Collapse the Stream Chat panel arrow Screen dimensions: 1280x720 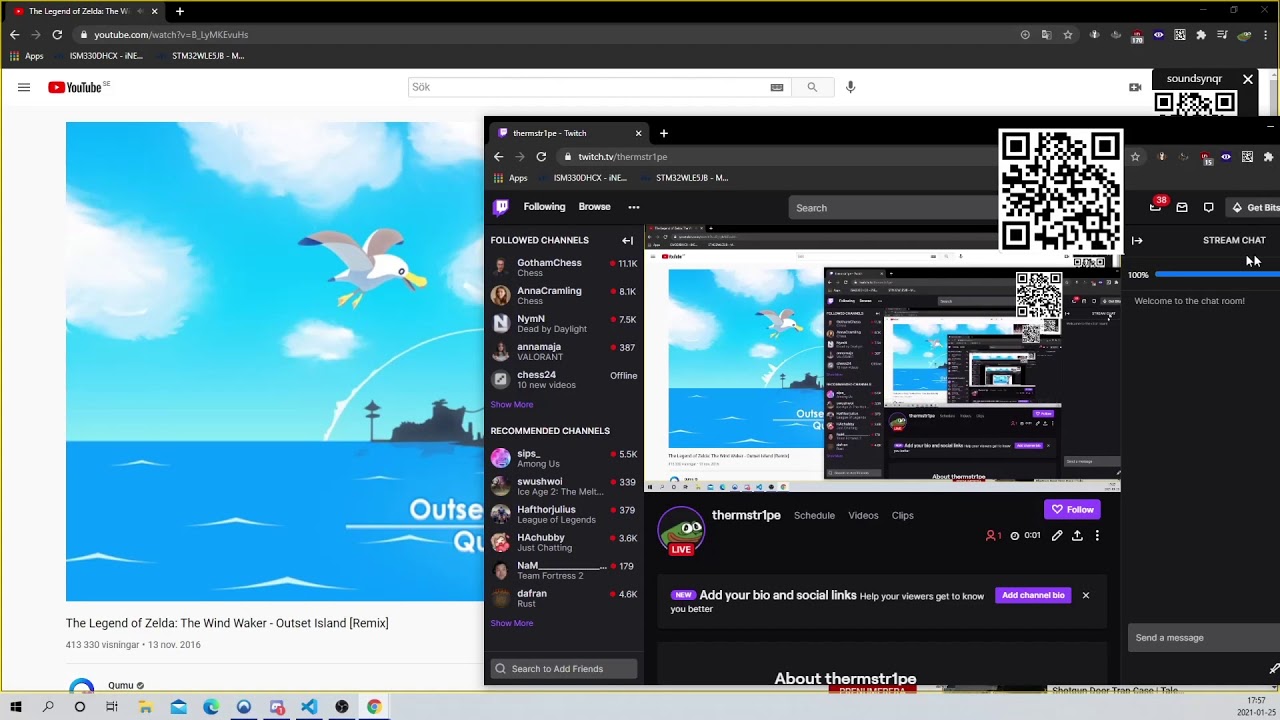coord(1137,240)
